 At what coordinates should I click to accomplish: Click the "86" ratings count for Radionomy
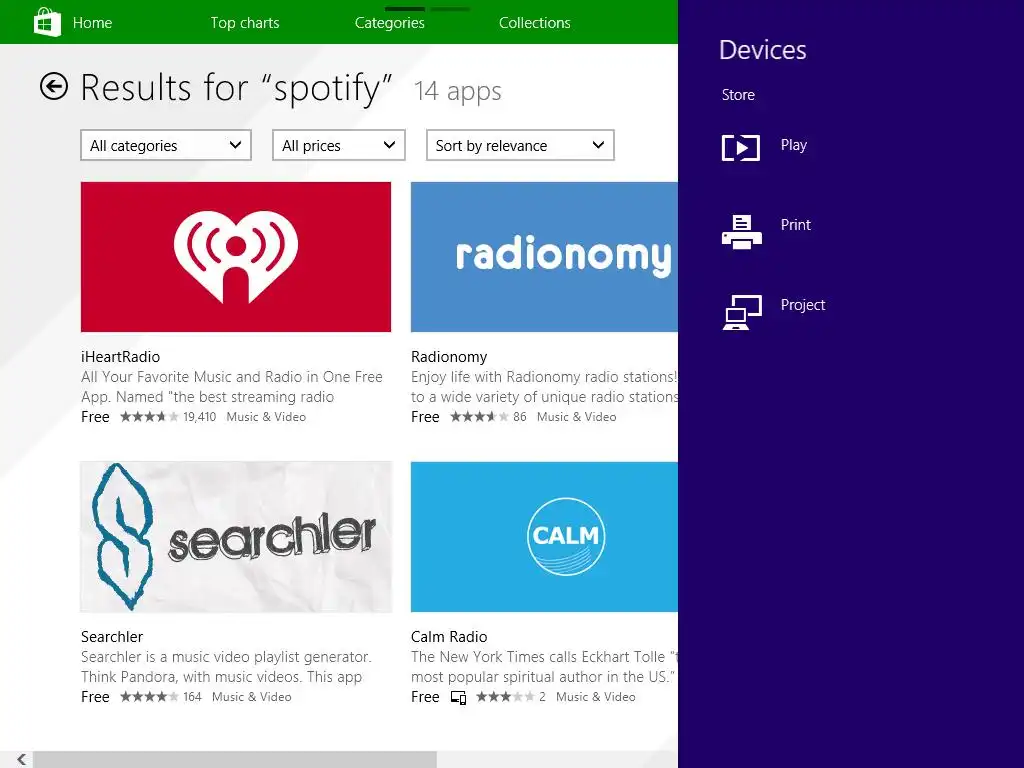pos(520,417)
